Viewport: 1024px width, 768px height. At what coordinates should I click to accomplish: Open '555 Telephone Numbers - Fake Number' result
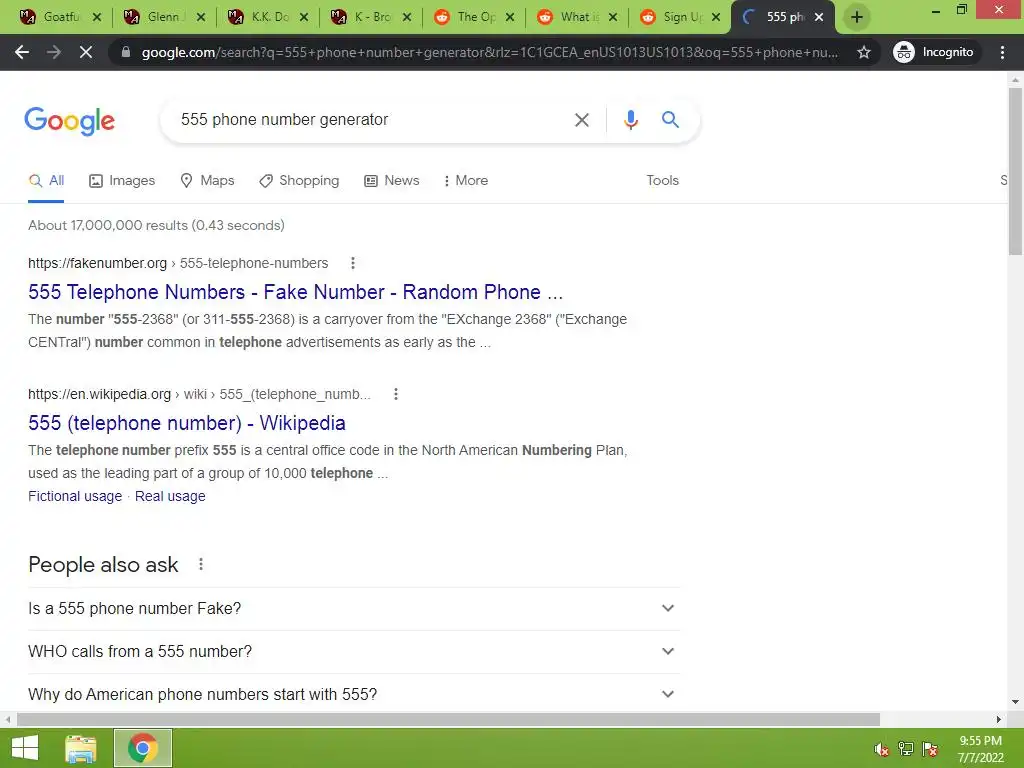coord(295,292)
